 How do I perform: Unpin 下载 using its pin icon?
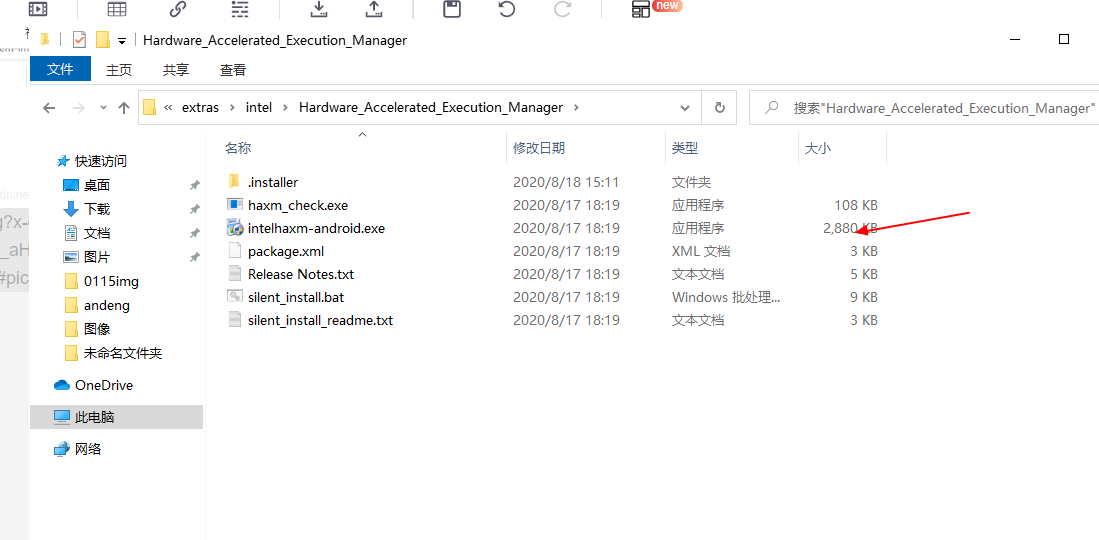(195, 209)
